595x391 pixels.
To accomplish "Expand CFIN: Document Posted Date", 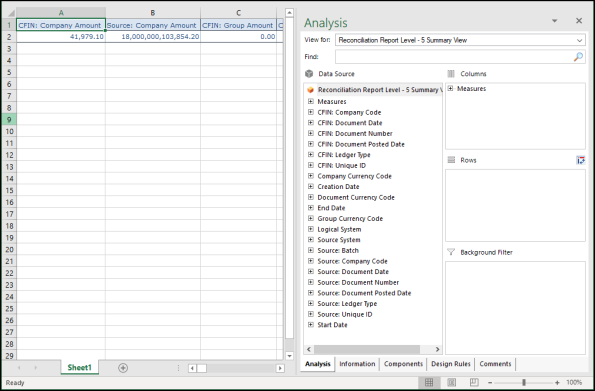I will coord(310,144).
